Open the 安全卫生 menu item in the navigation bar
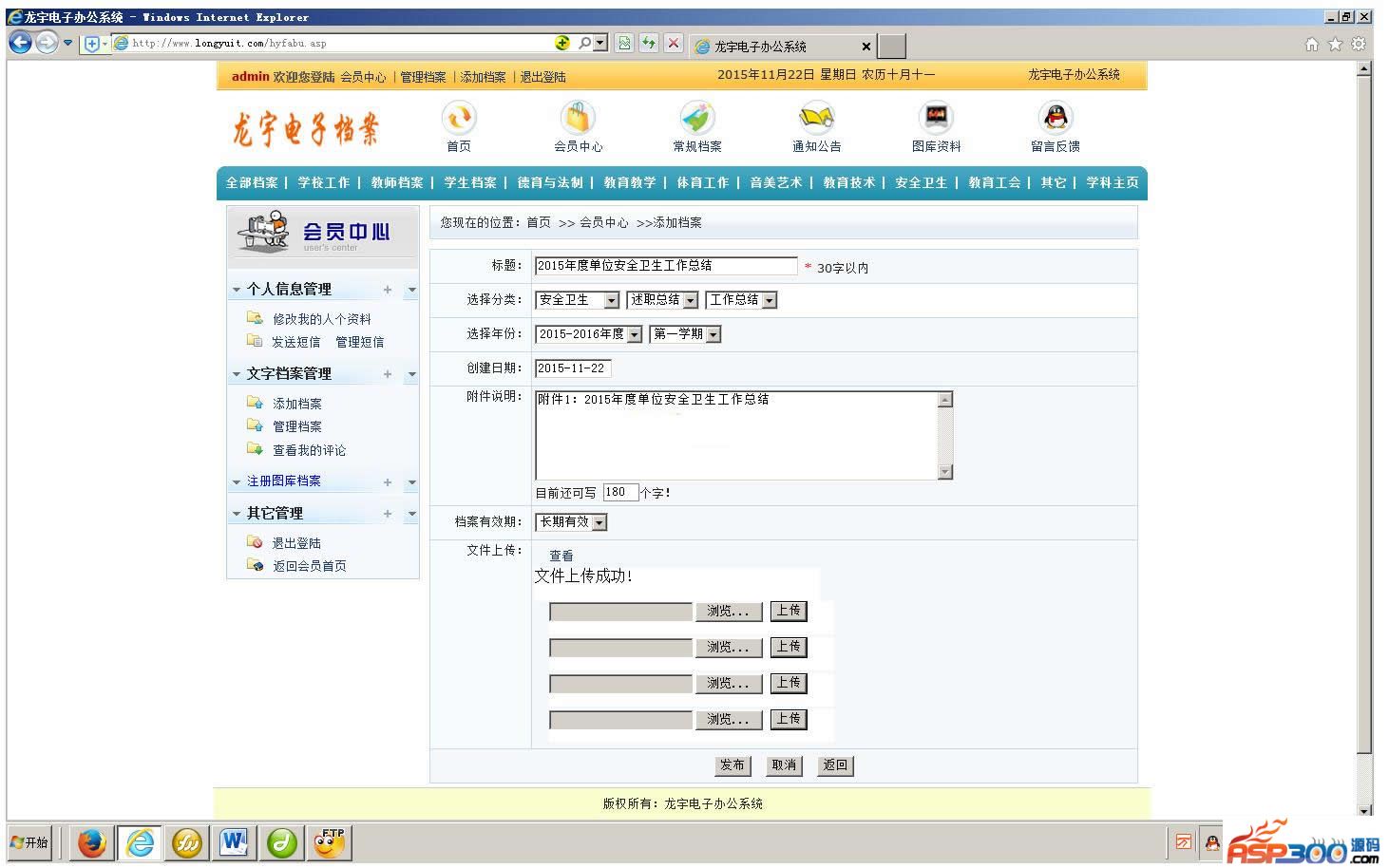Screen dimensions: 1389x868 click(x=921, y=183)
